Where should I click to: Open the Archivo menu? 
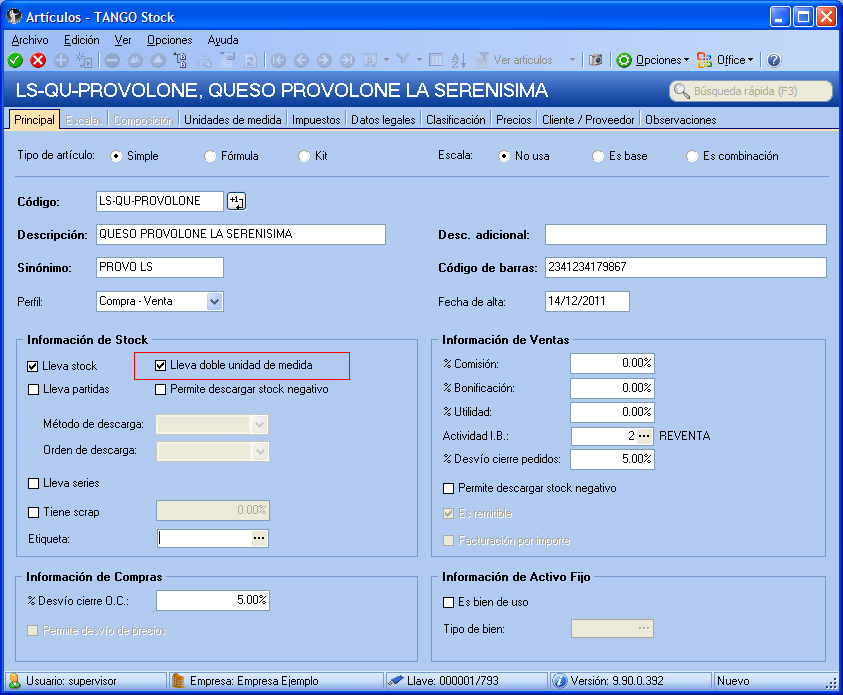pos(30,40)
